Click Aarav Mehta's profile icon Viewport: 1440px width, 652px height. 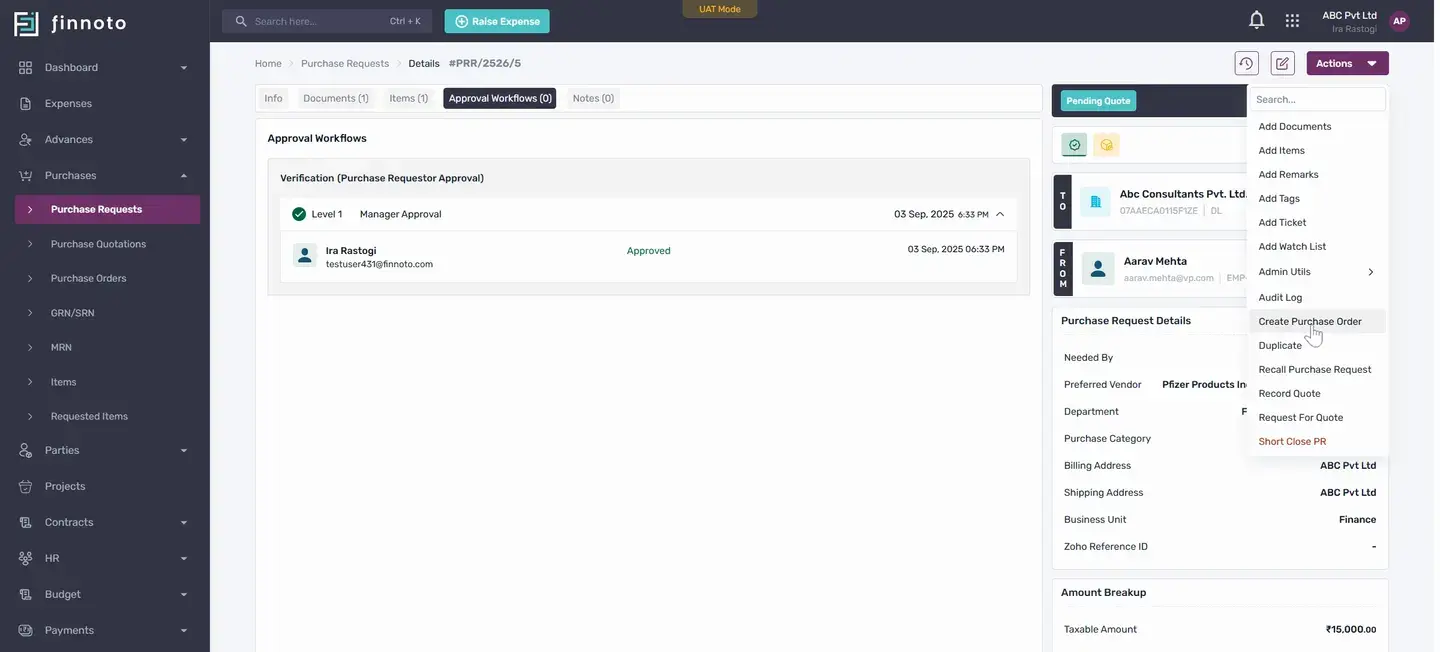point(1098,268)
